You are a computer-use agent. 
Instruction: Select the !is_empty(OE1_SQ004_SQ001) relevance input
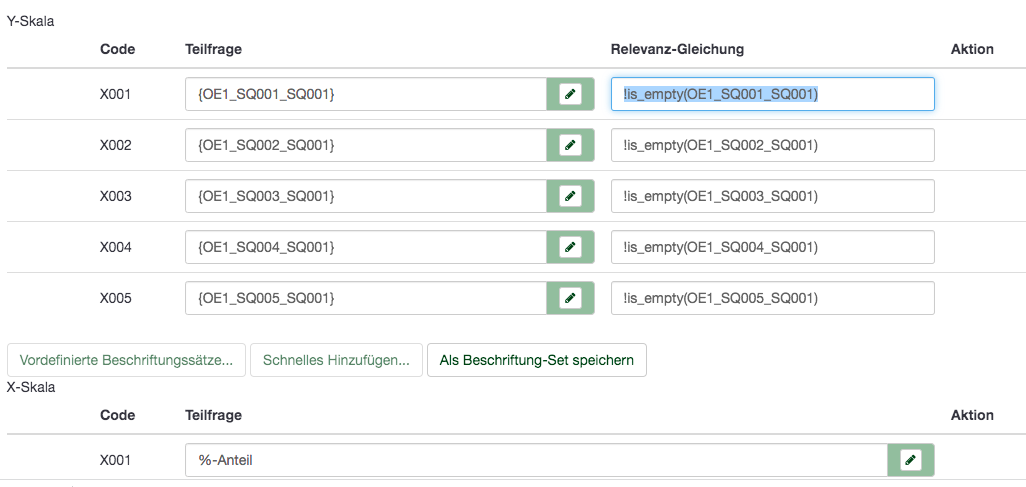point(772,247)
